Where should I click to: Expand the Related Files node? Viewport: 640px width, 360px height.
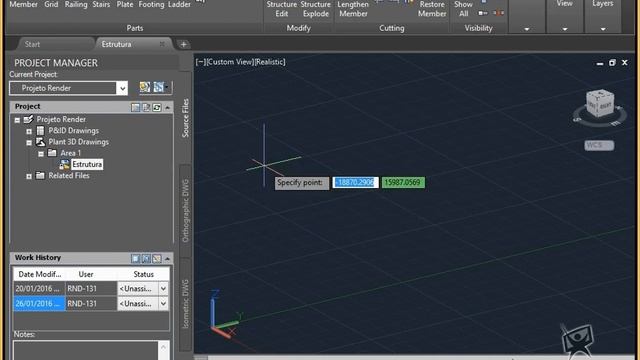pos(29,176)
